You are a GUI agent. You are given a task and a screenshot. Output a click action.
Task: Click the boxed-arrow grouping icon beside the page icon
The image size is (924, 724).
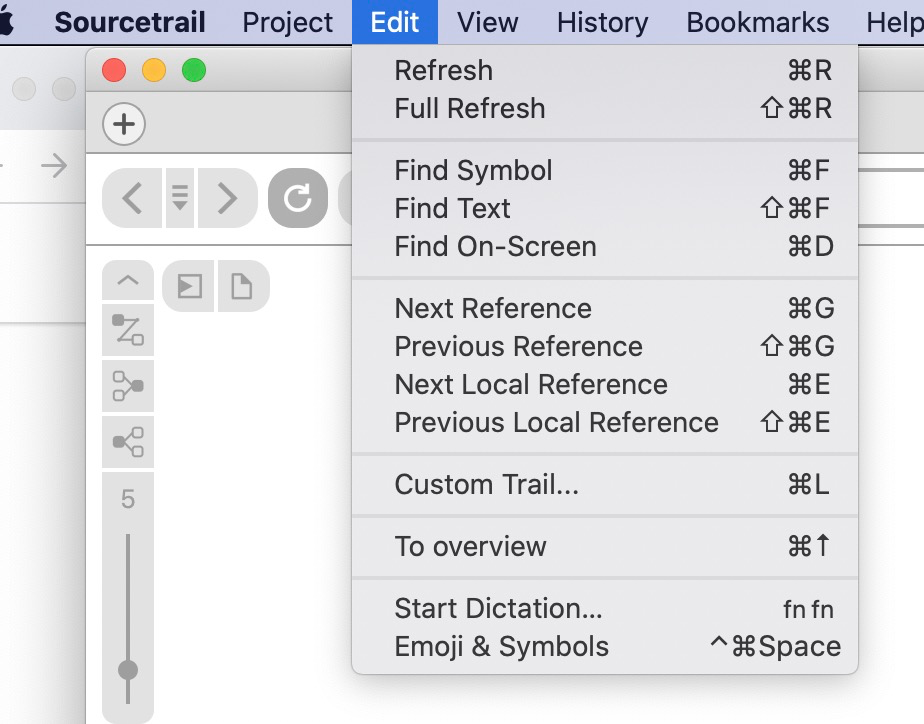tap(189, 287)
